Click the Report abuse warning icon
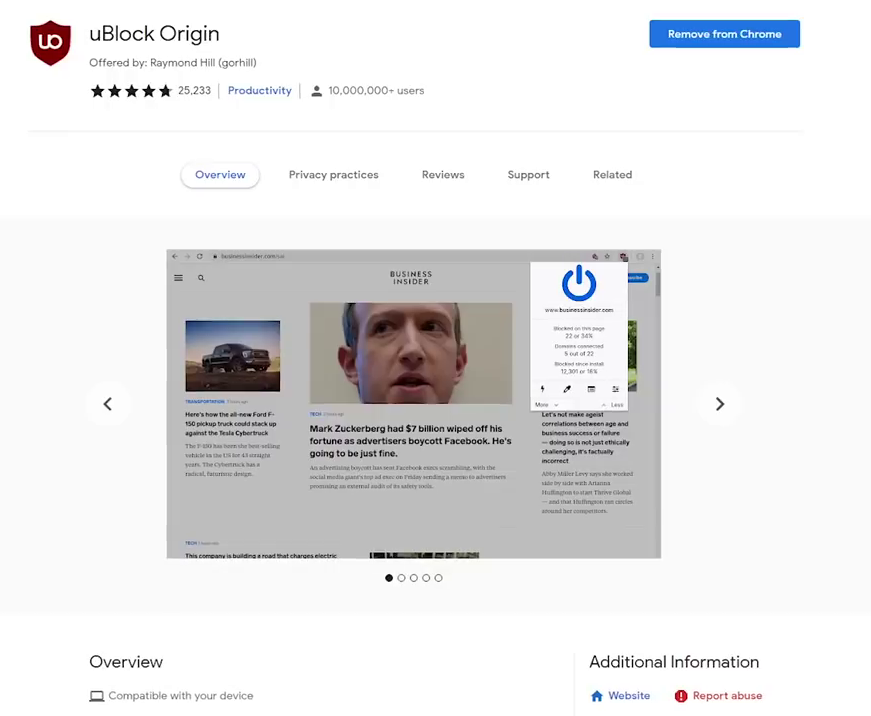 pyautogui.click(x=680, y=696)
